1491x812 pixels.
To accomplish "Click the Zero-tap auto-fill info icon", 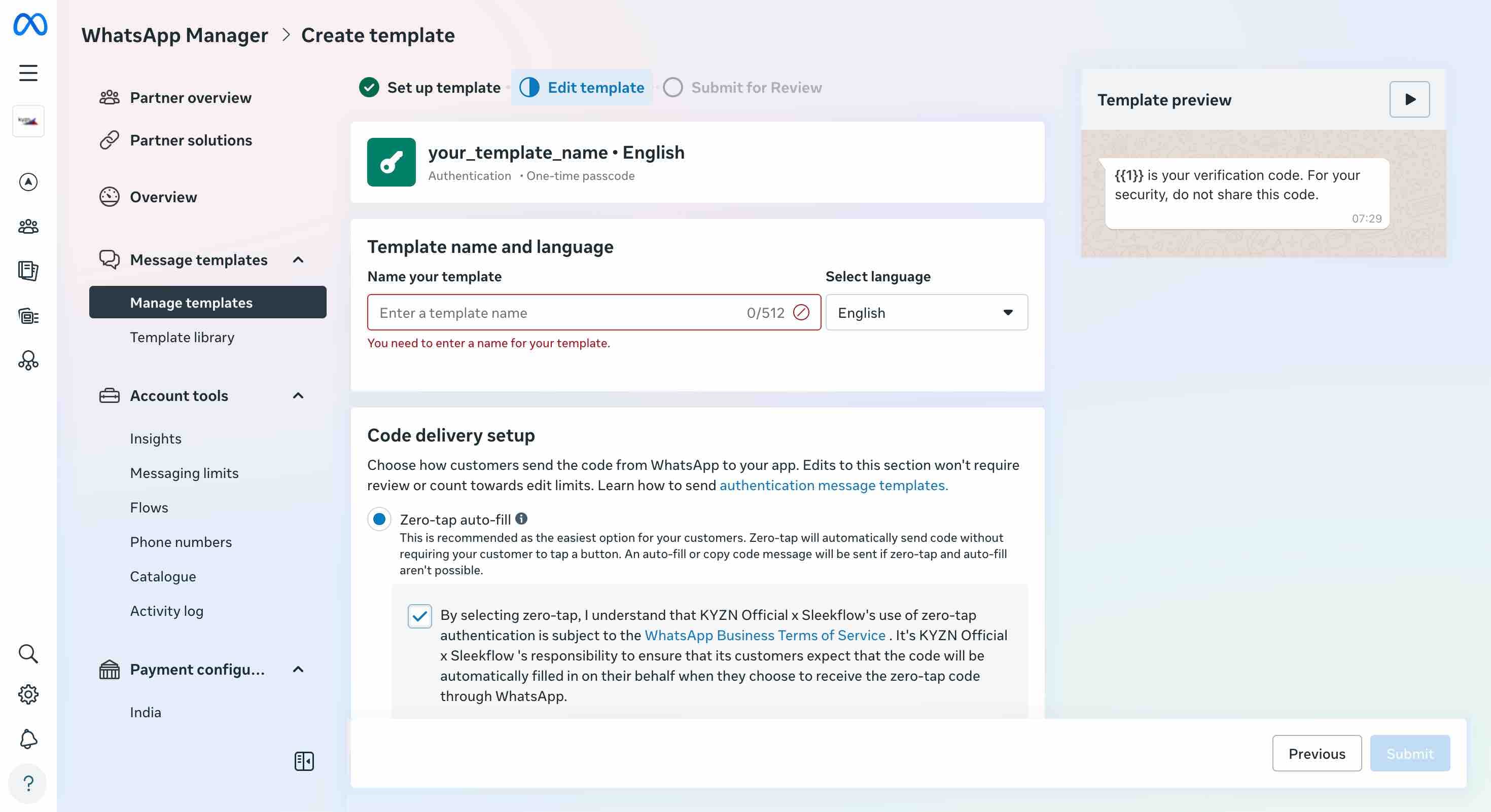I will coord(521,519).
